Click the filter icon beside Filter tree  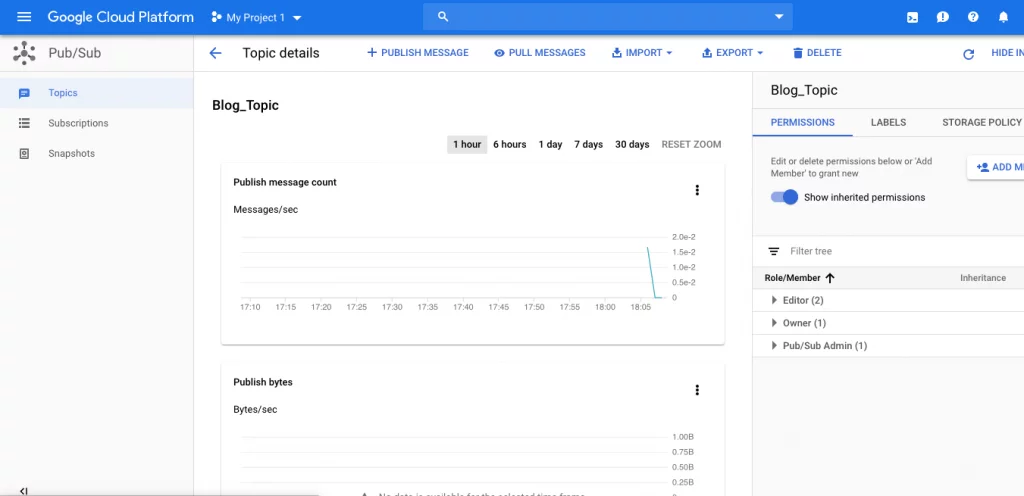click(x=774, y=251)
